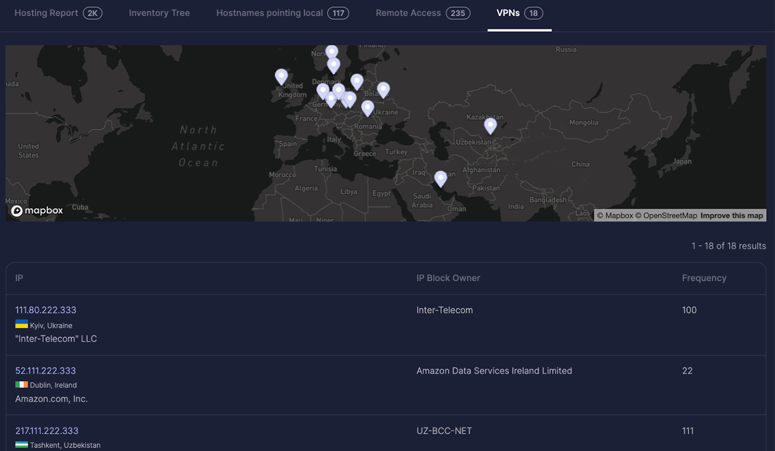Open the Hosting Report tab
This screenshot has width=775, height=451.
click(58, 13)
